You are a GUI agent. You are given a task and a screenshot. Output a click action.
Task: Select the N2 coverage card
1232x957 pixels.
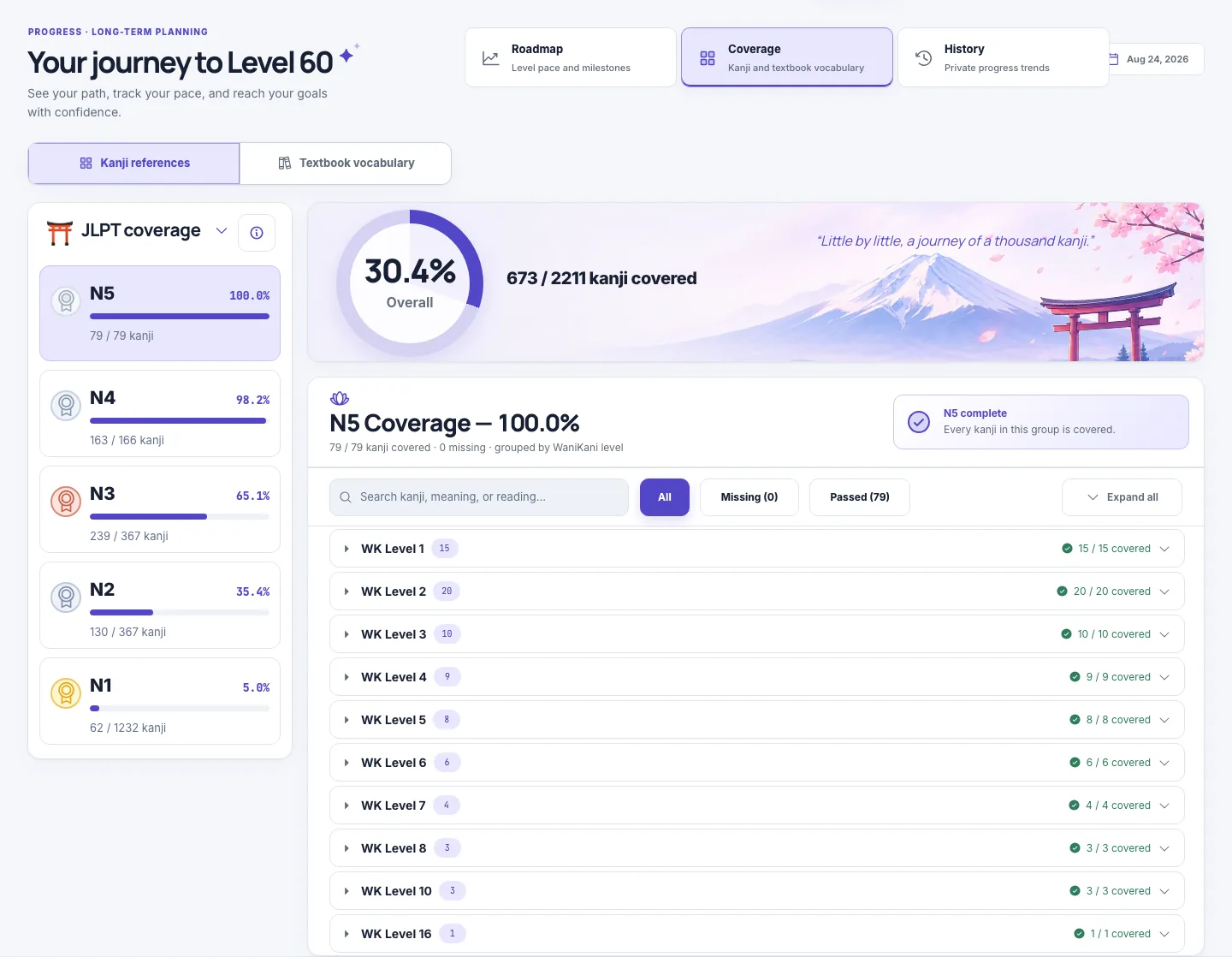click(x=160, y=605)
